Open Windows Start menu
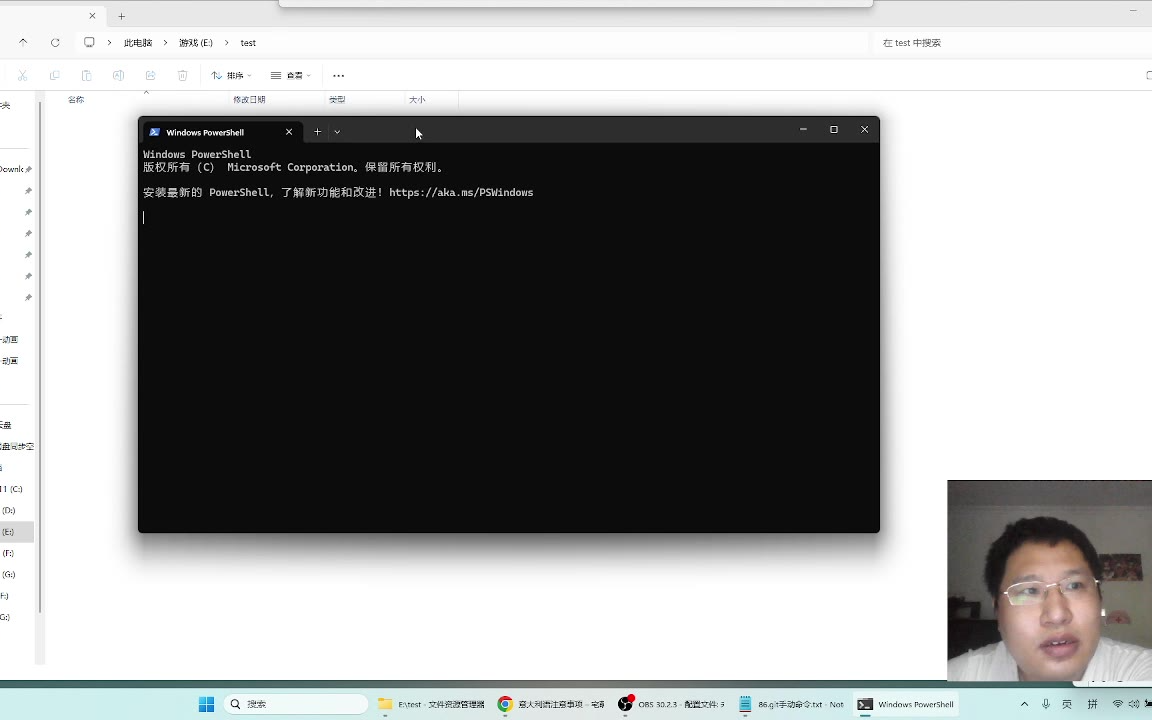The image size is (1152, 720). [x=206, y=704]
